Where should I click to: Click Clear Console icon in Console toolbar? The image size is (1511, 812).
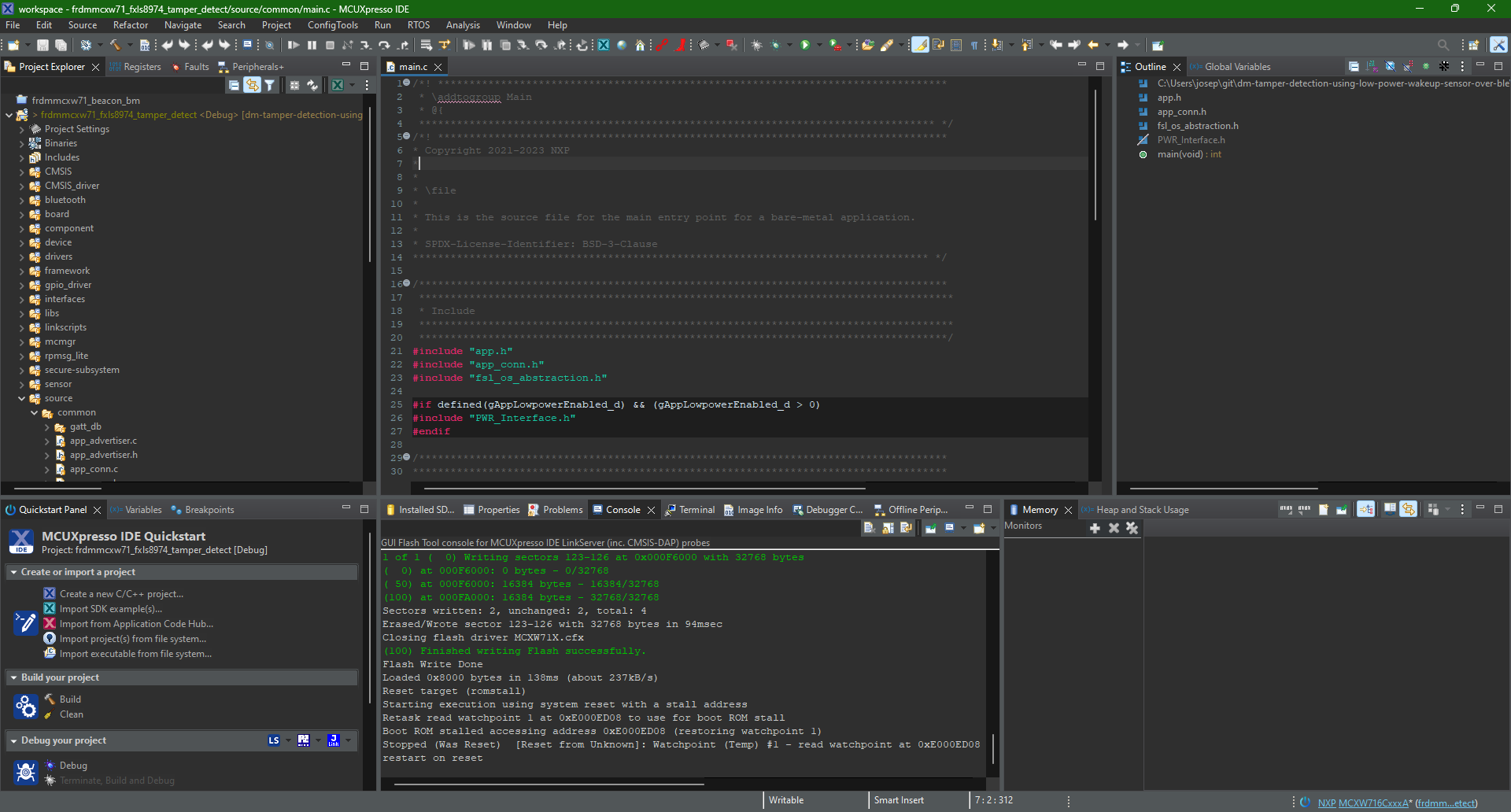click(870, 528)
